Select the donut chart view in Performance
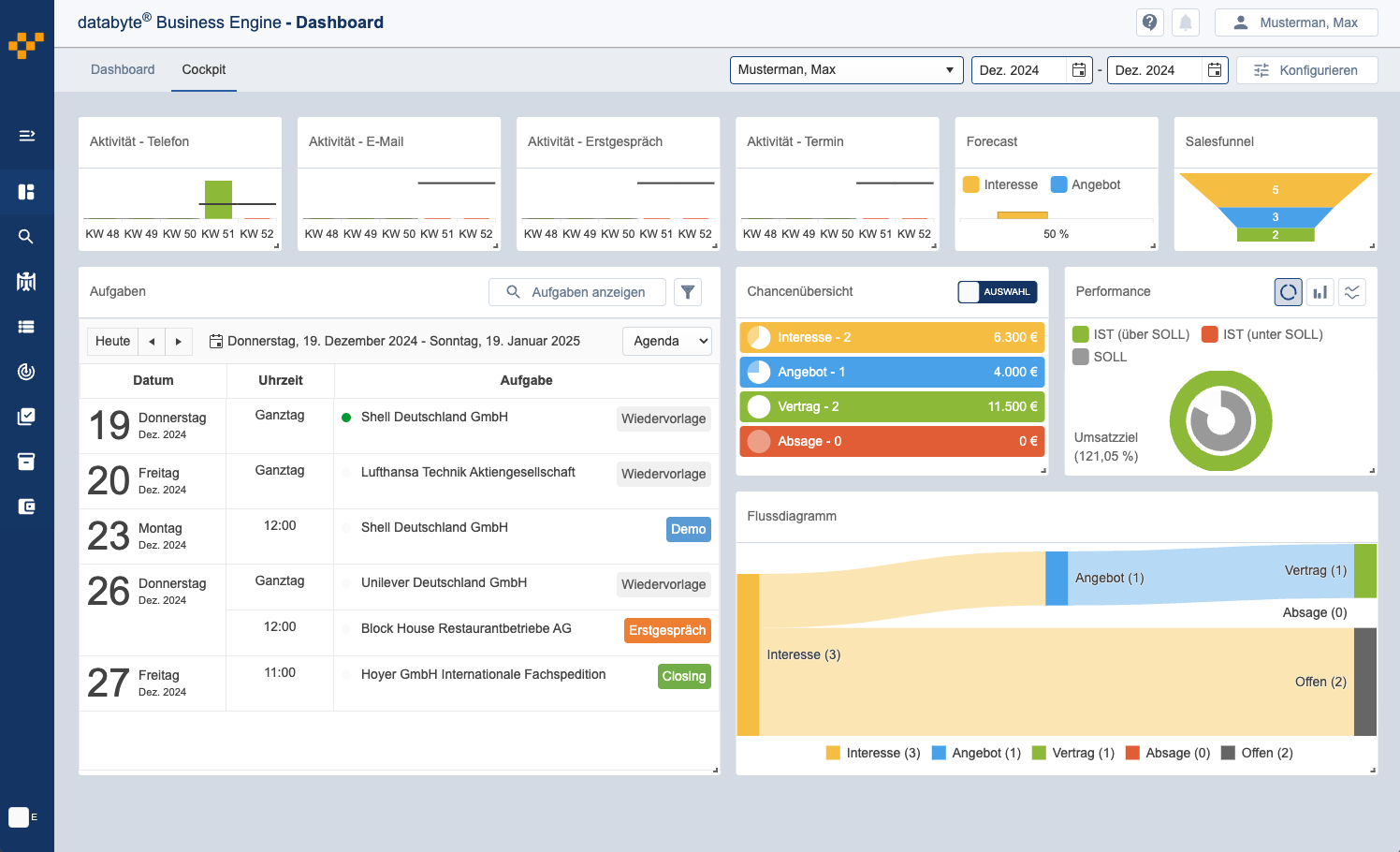The image size is (1400, 852). coord(1288,292)
